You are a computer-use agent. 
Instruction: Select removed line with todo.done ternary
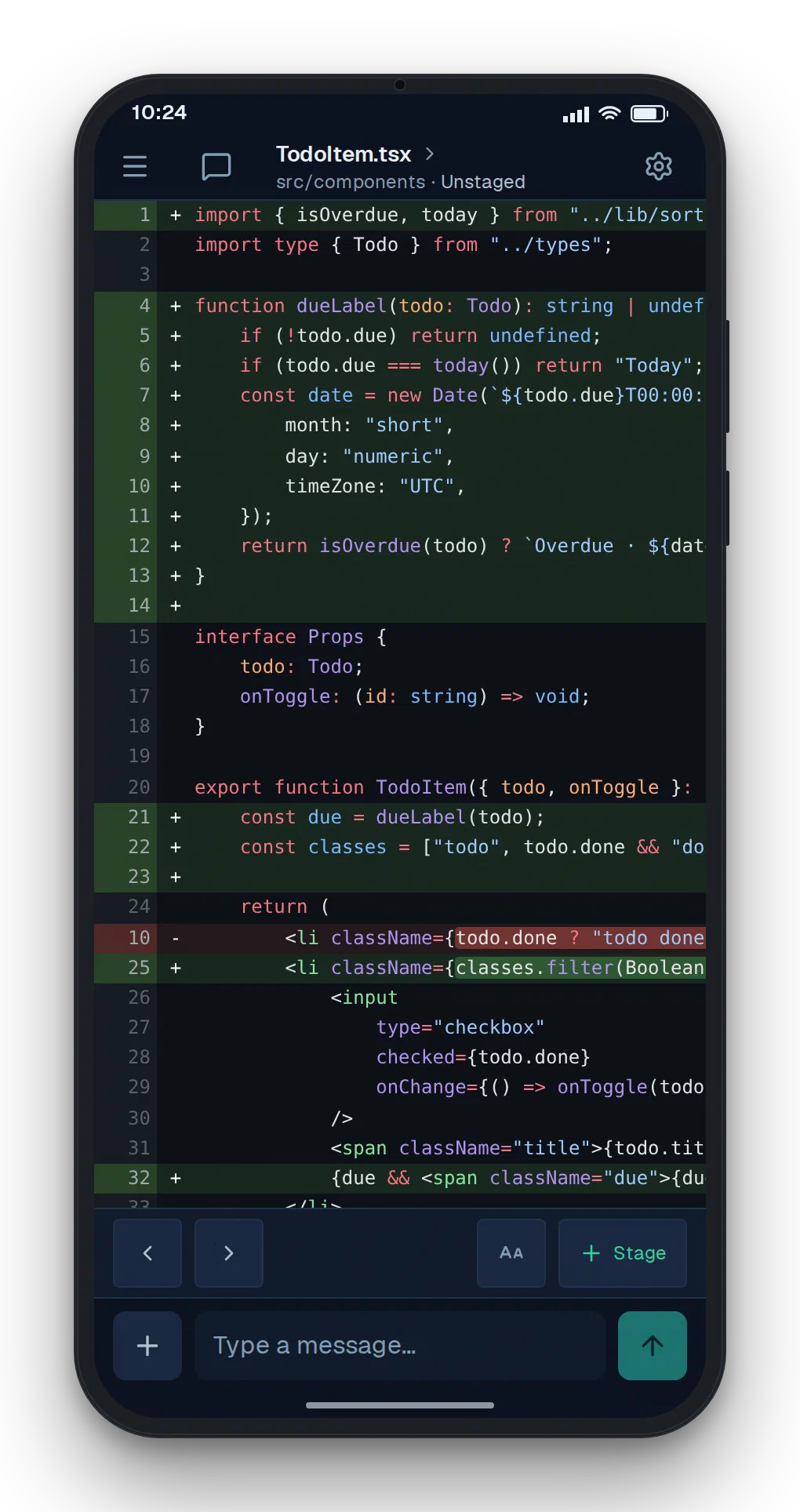point(400,938)
